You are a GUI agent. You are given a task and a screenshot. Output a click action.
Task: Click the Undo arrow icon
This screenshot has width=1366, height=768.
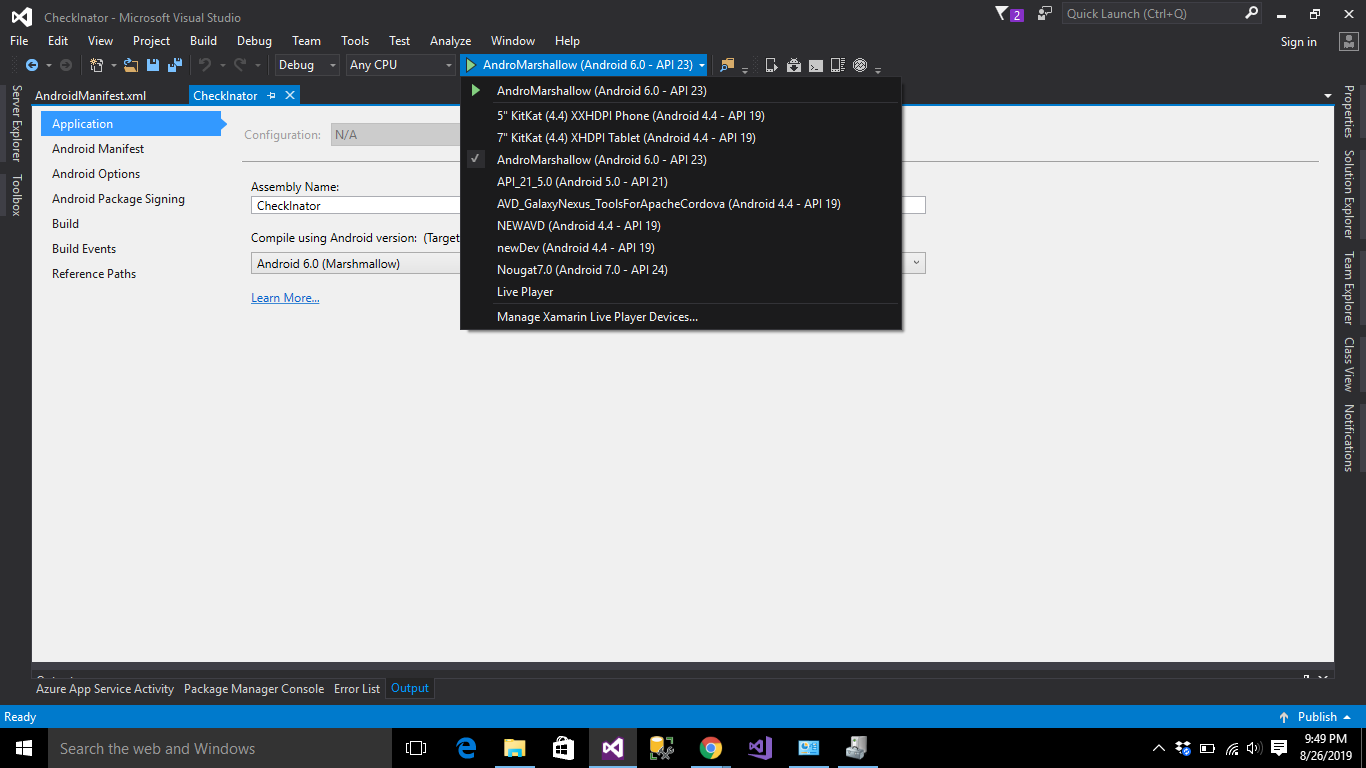(205, 65)
